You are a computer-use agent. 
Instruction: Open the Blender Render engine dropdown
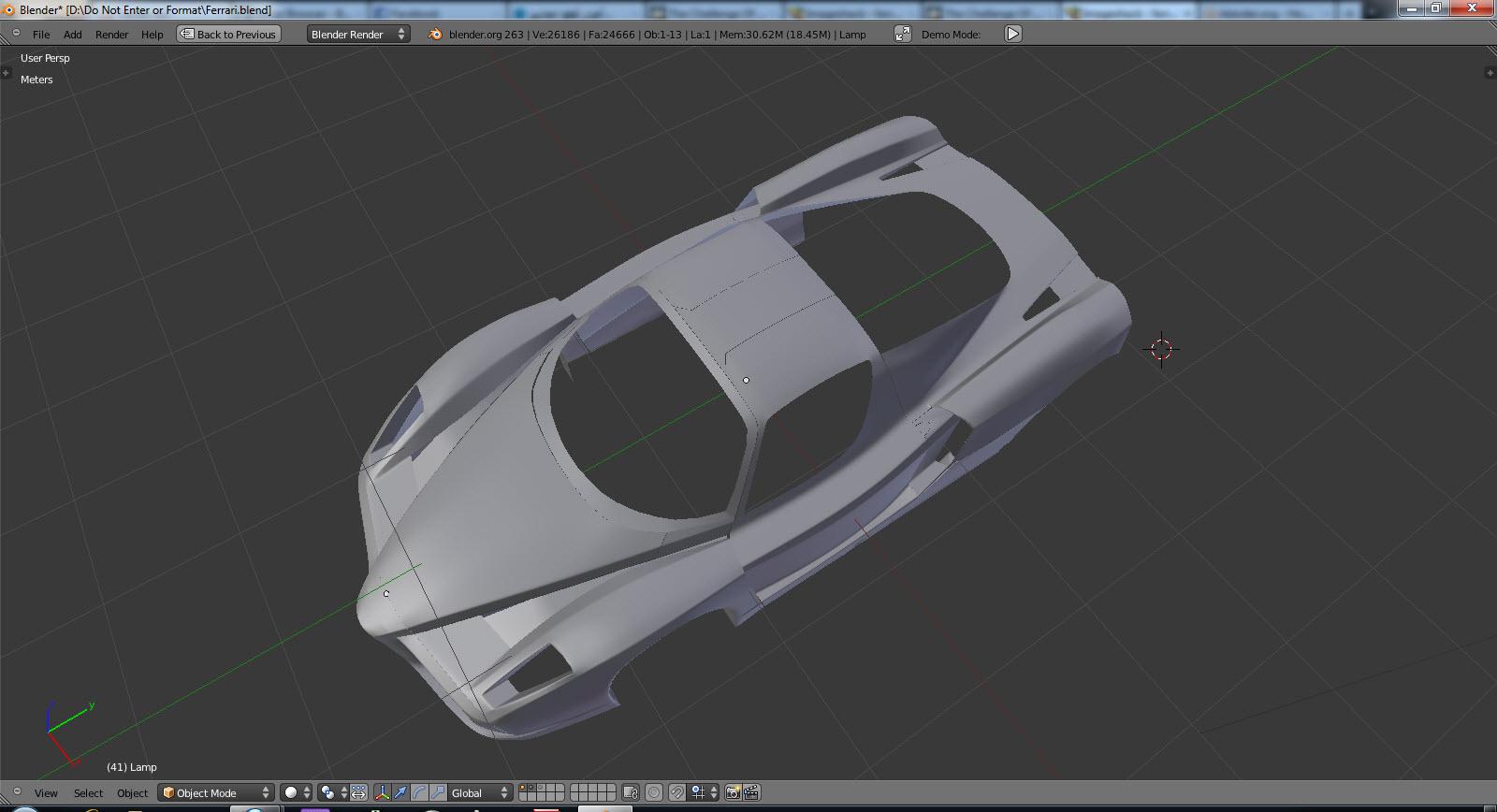pyautogui.click(x=358, y=34)
